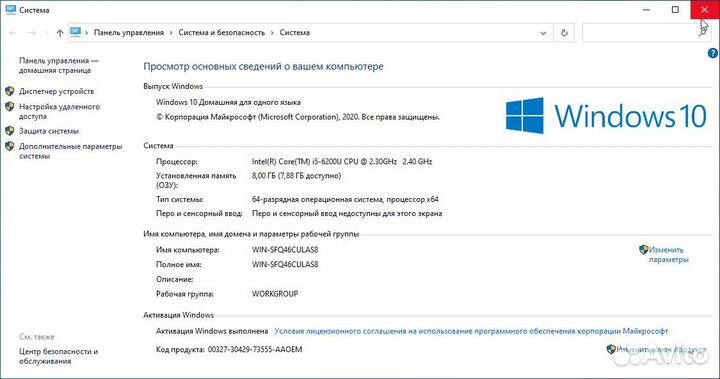Navigate to Панель управления breadcrumb
The height and width of the screenshot is (379, 720).
(x=129, y=33)
